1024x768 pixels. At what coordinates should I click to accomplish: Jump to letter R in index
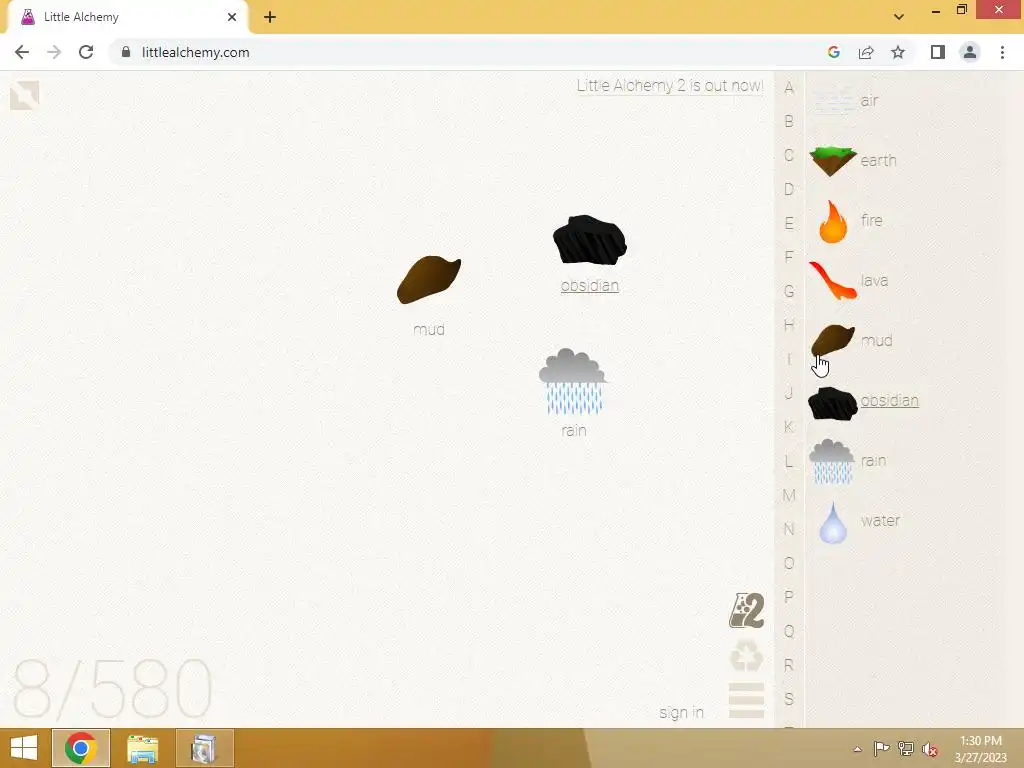coord(789,665)
